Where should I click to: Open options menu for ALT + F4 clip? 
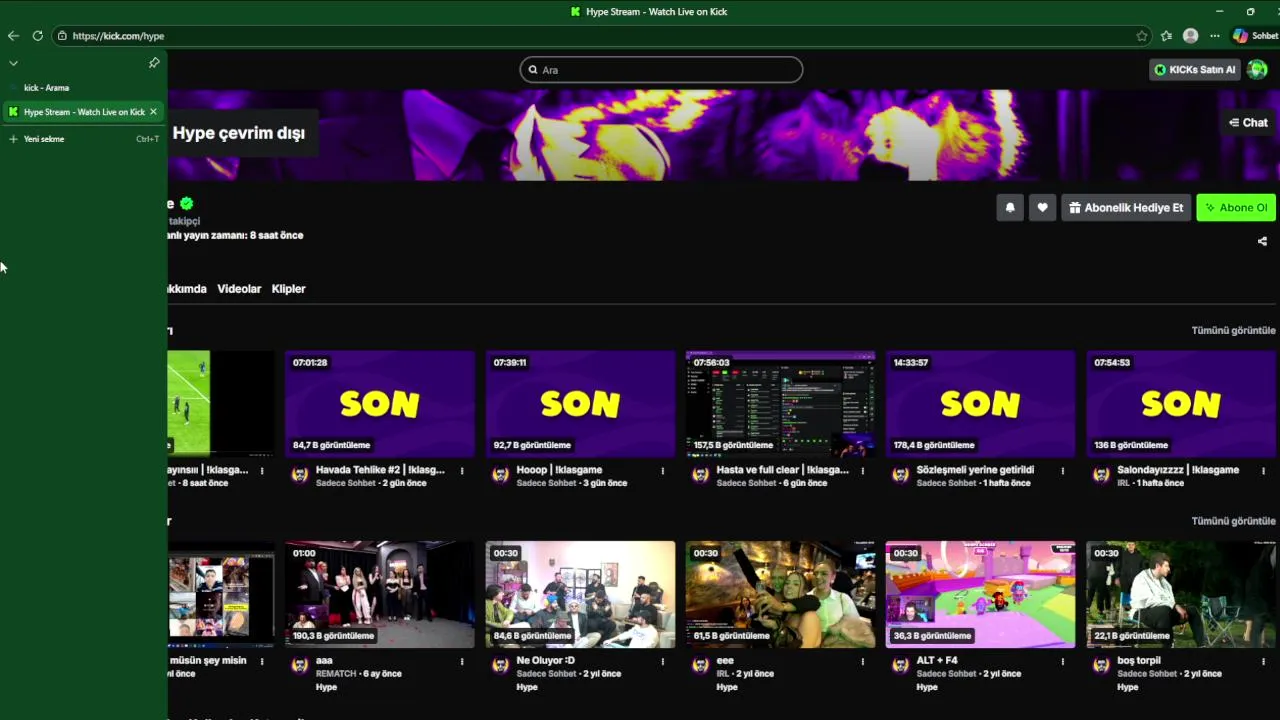[x=1063, y=662]
